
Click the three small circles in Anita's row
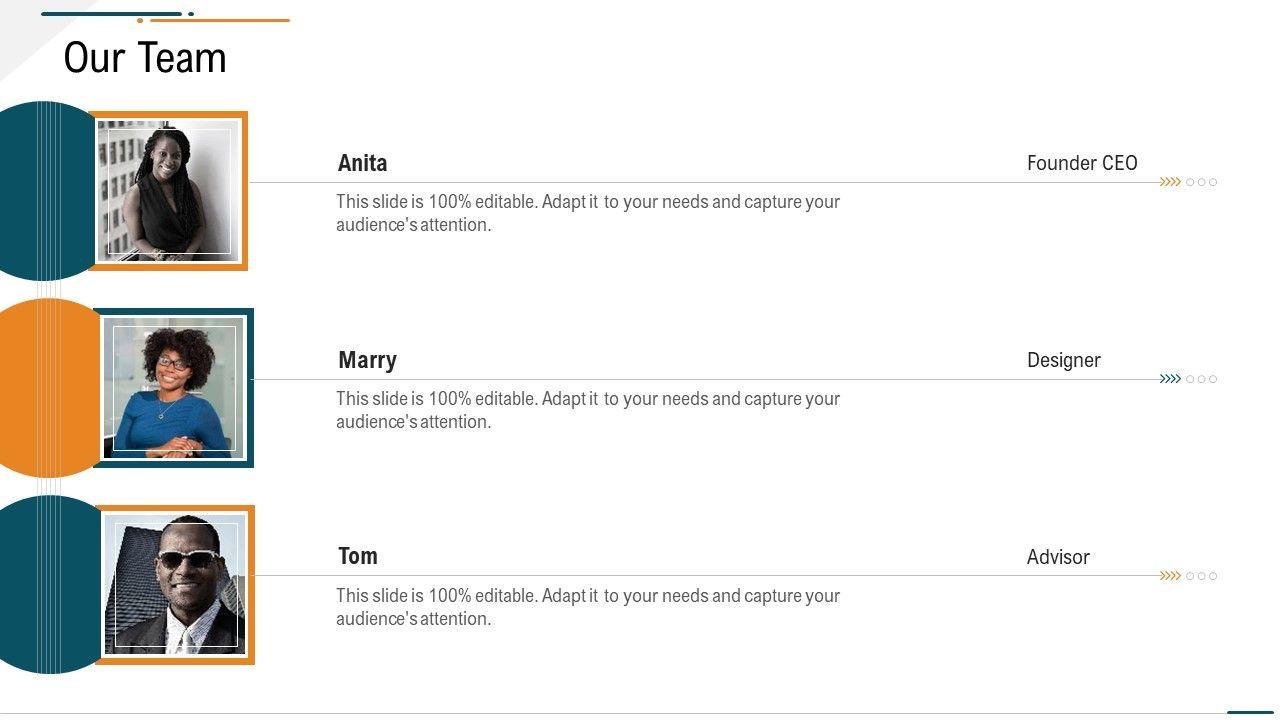point(1201,182)
